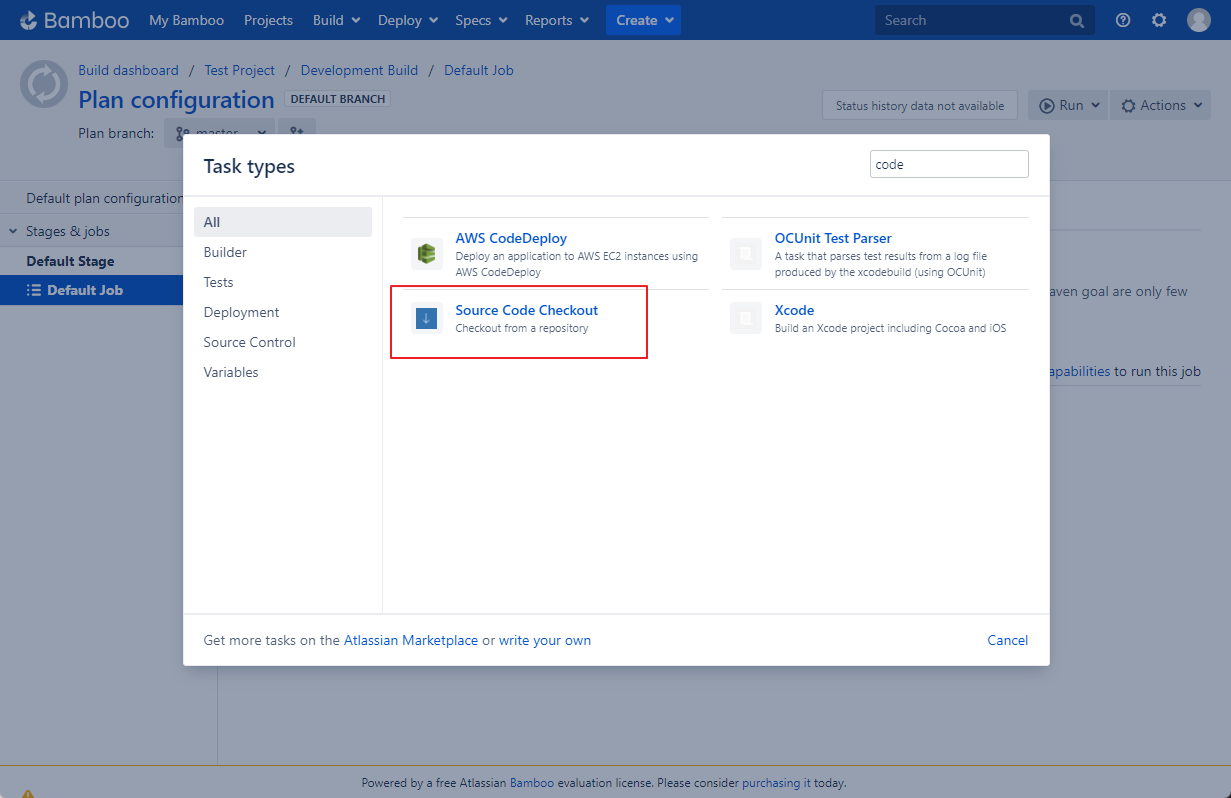Click the plan status circular arrows icon
The image size is (1231, 798).
(44, 85)
